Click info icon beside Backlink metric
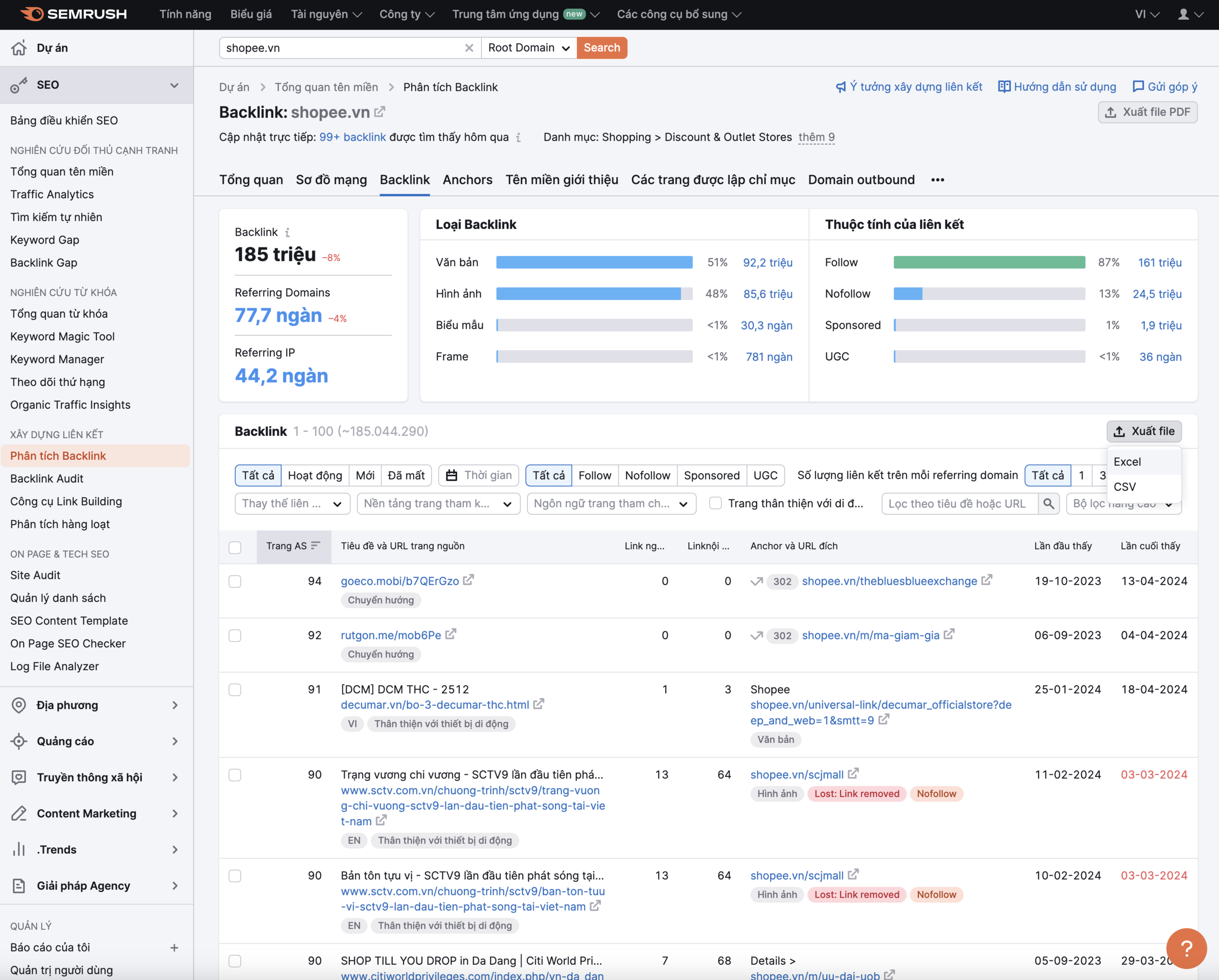Viewport: 1219px width, 980px height. click(x=288, y=232)
